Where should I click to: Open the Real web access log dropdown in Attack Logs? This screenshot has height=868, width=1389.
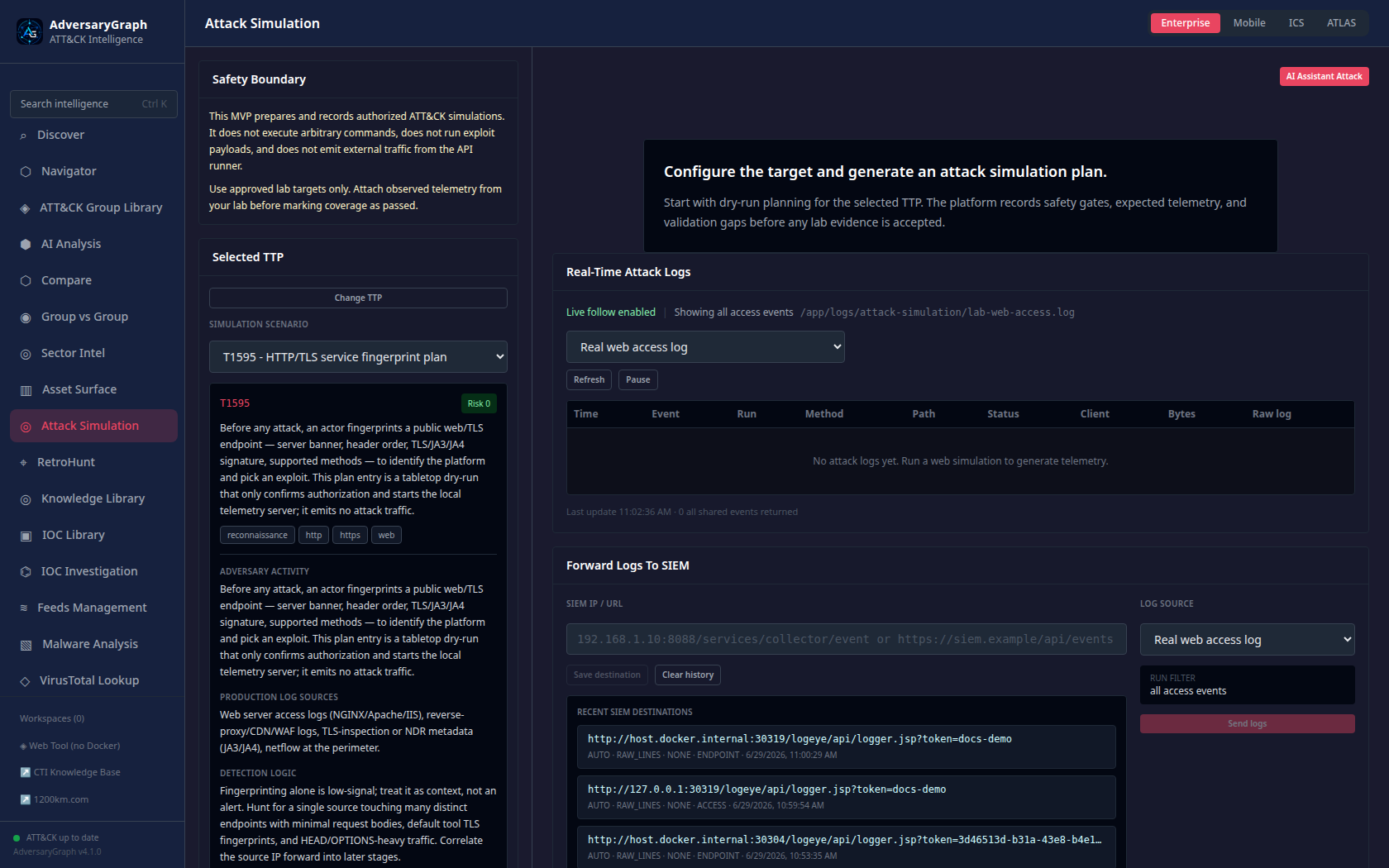click(x=705, y=347)
